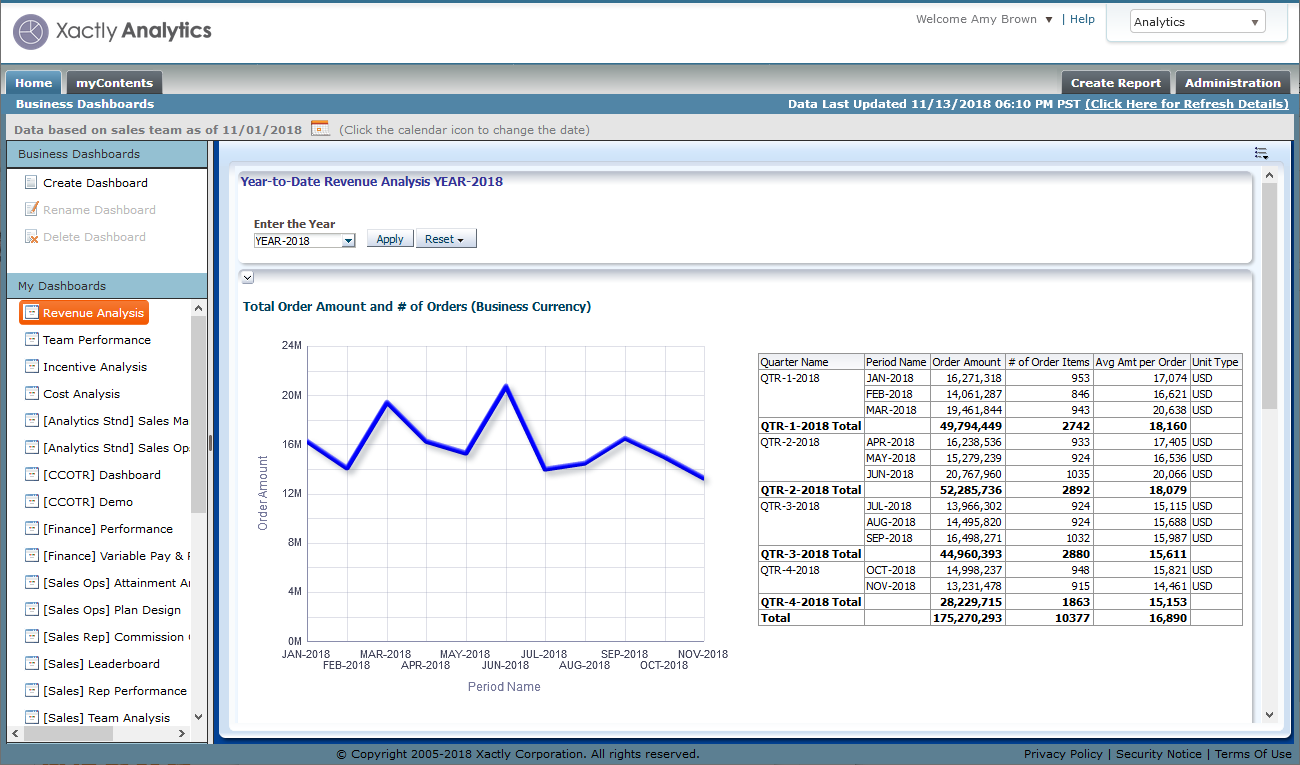Open Click Here for Refresh Details link
1300x765 pixels.
[x=1186, y=104]
